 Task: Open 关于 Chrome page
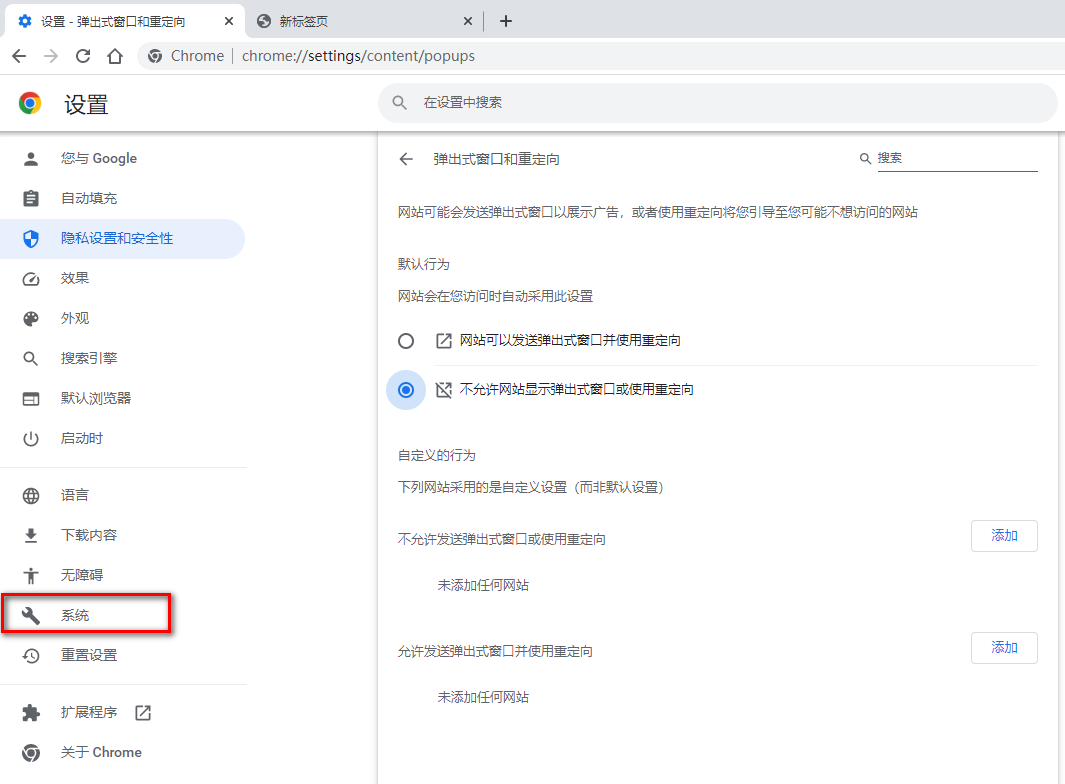pos(122,753)
